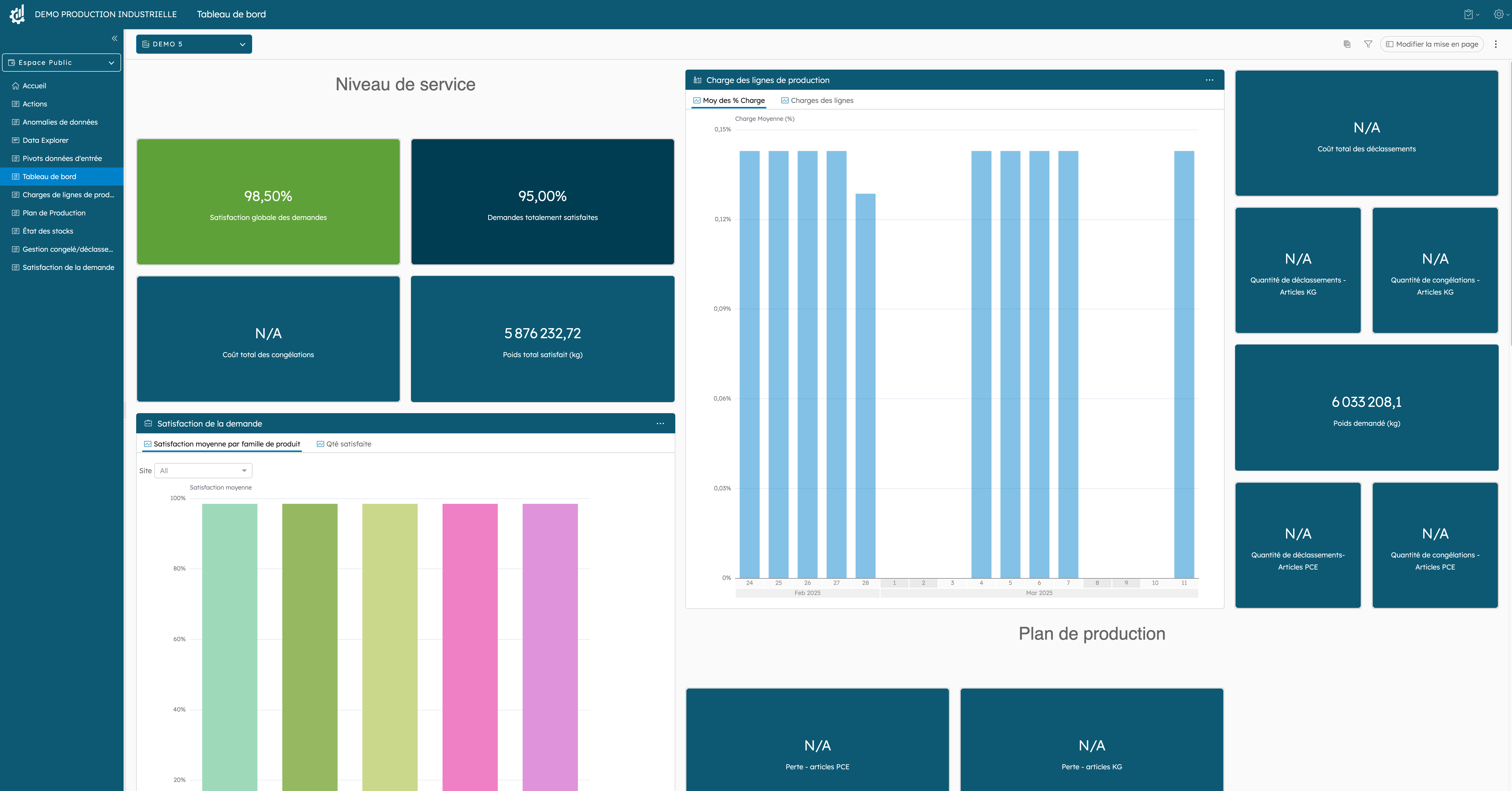Screen dimensions: 1512x791
Task: Open the DEMO 5 scenario dropdown
Action: coord(194,44)
